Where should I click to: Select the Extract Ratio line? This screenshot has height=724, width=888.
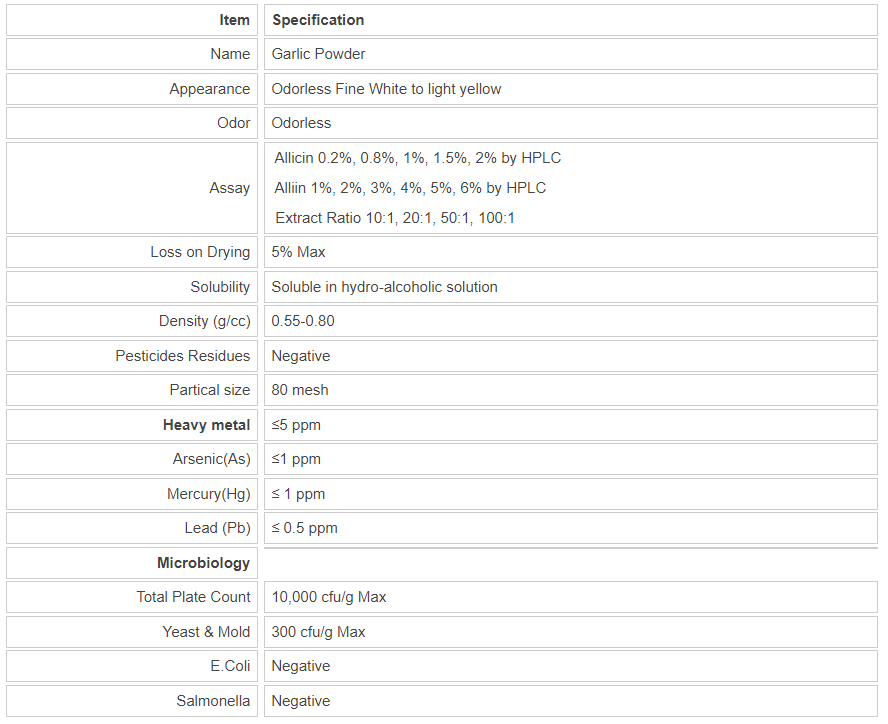395,218
